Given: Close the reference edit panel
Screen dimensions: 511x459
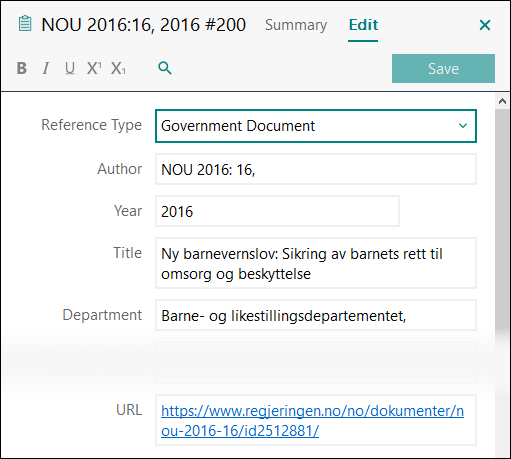Looking at the screenshot, I should click(x=485, y=25).
